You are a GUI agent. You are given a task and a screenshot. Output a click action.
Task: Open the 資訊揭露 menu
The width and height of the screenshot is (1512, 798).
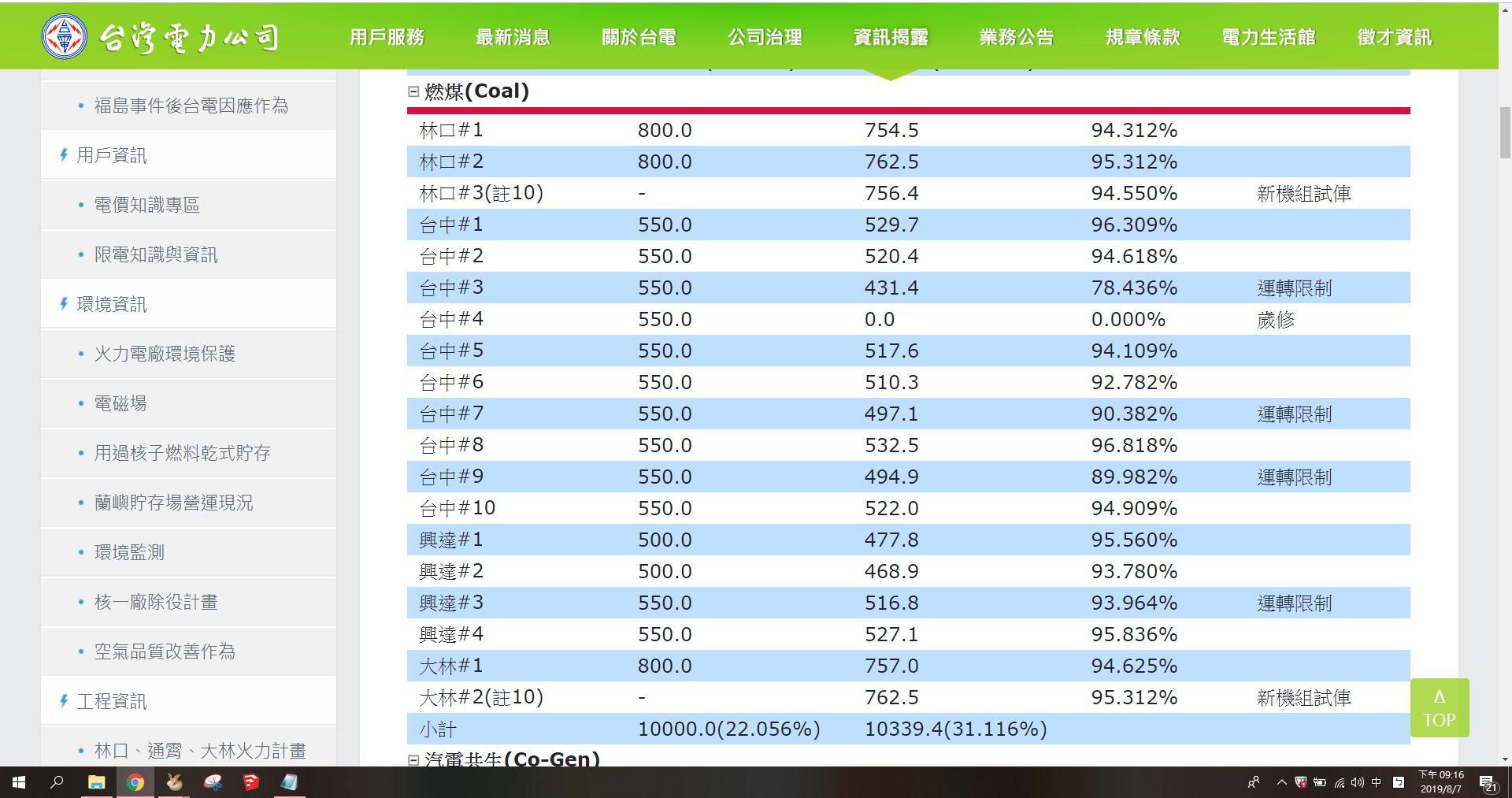(891, 37)
